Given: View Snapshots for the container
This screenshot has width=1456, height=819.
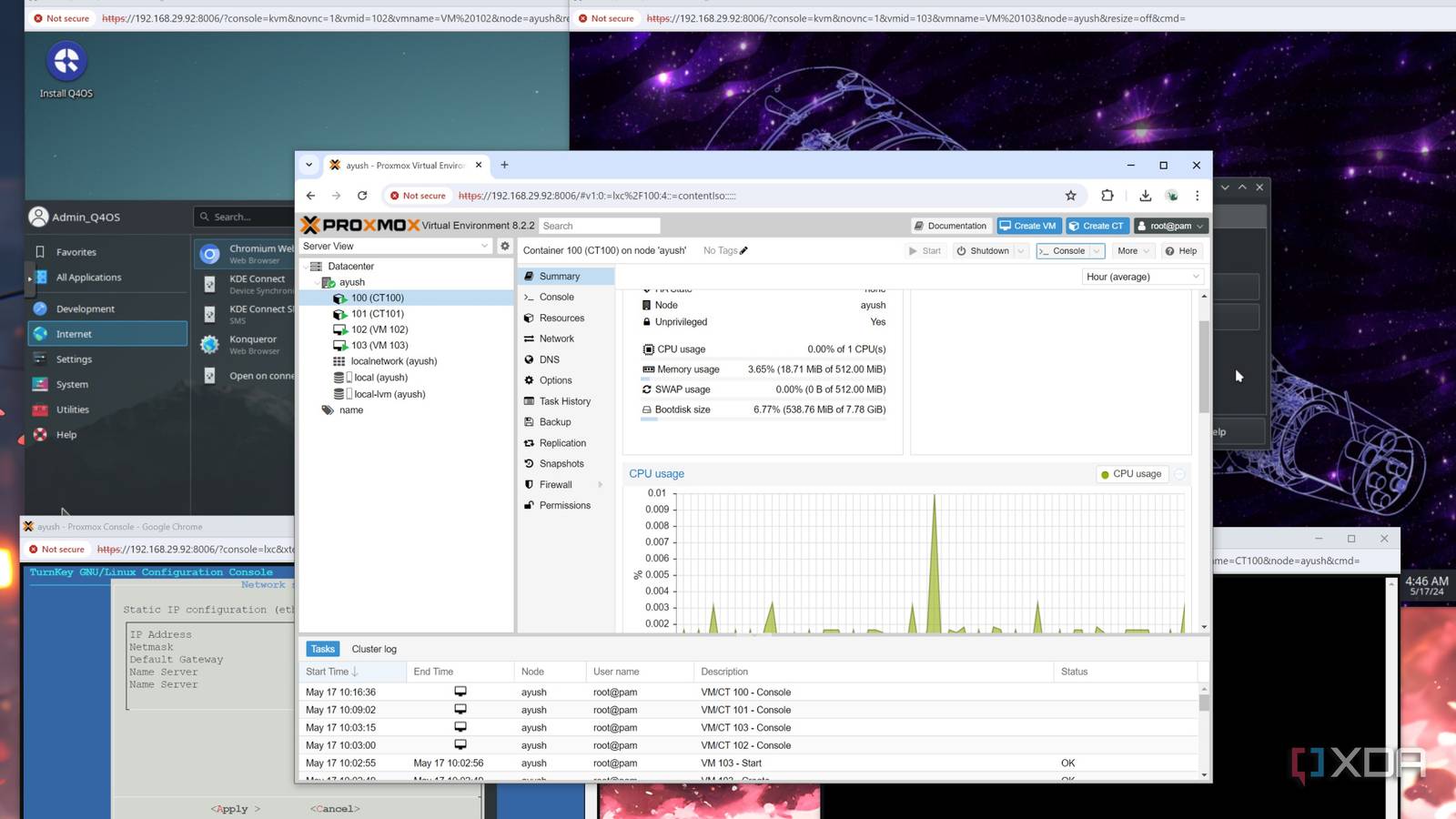Looking at the screenshot, I should point(561,463).
